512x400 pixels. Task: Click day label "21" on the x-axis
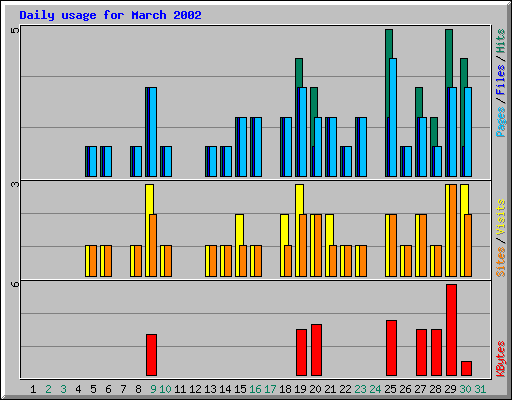[330, 389]
